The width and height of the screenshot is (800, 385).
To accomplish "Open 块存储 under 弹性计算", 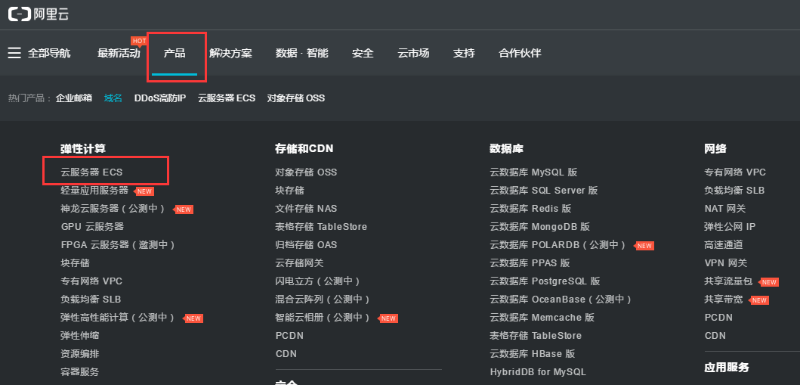I will (75, 263).
